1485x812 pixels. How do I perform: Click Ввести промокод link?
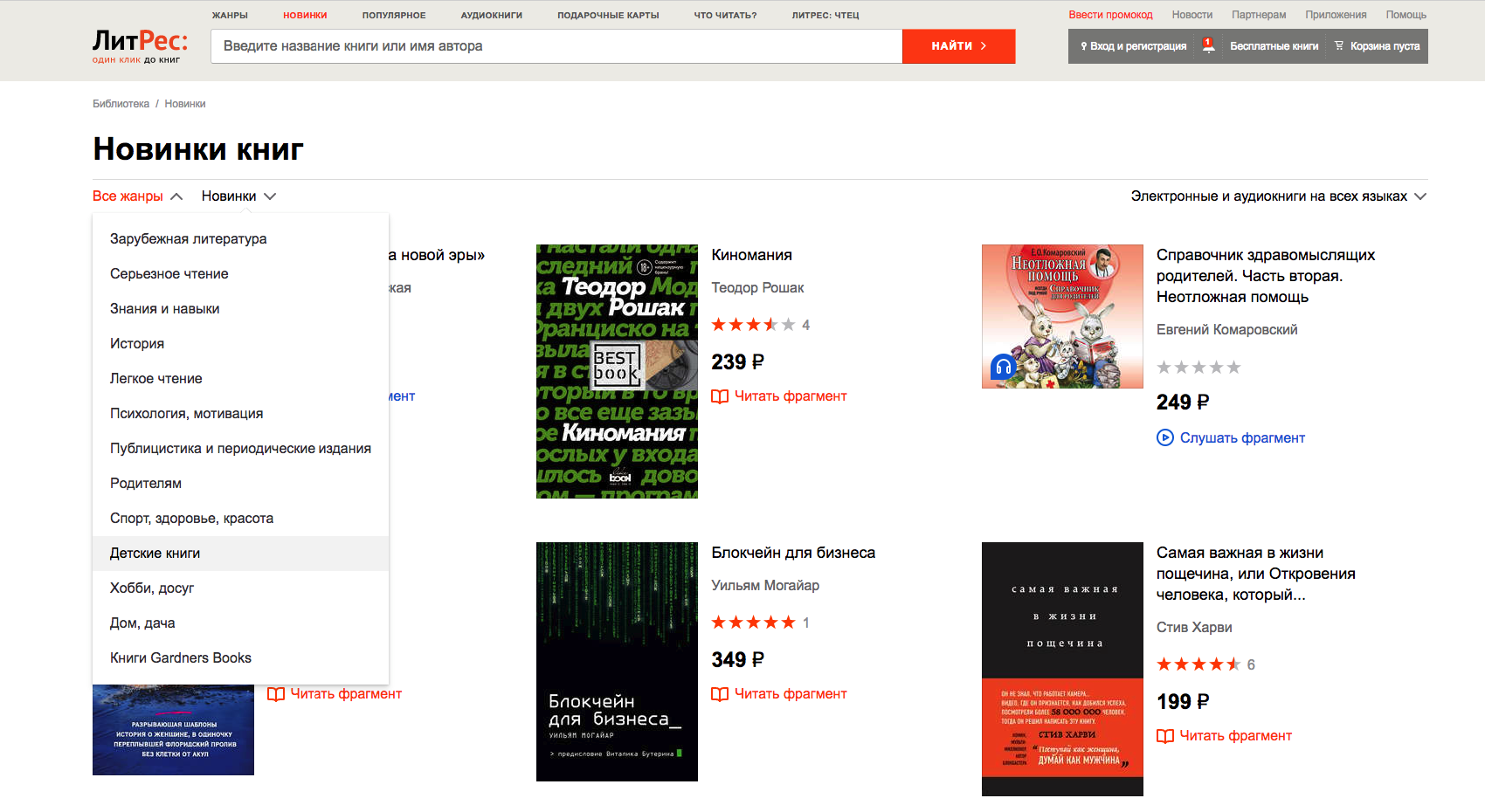coord(1110,15)
